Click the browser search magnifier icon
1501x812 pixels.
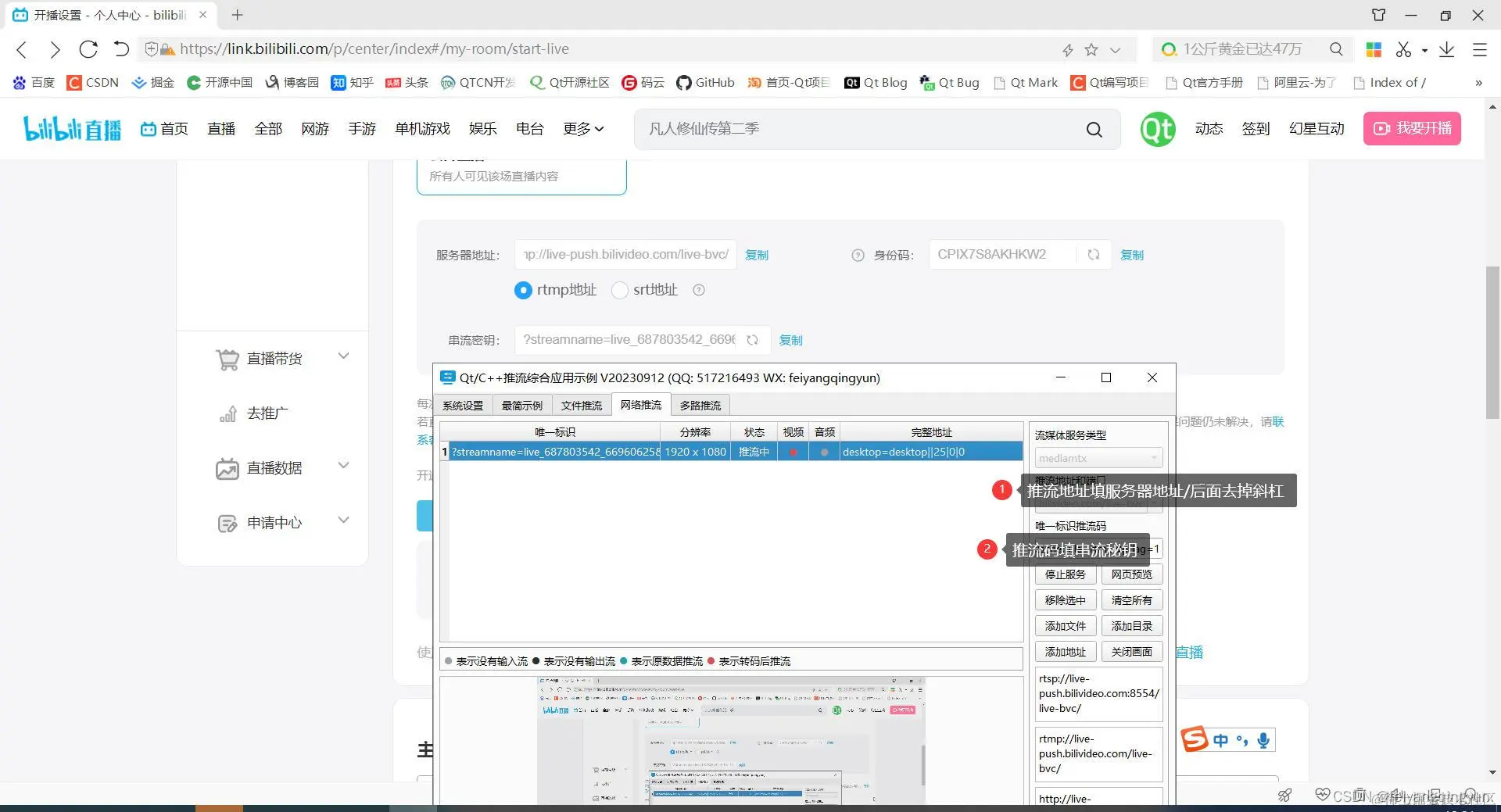pos(1336,49)
